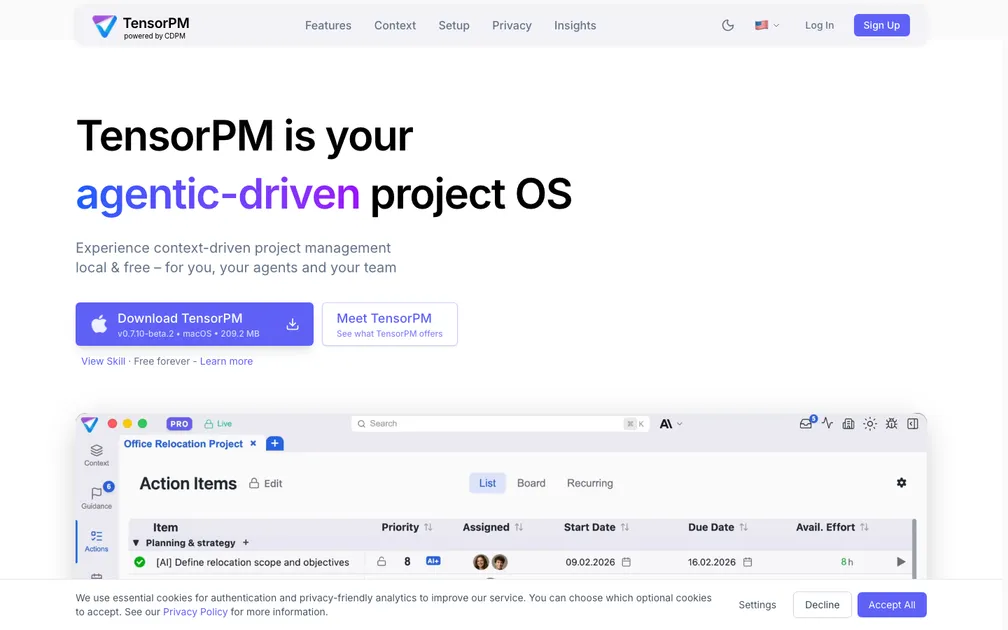
Task: Click the TensorPM logo in header
Action: tap(141, 26)
